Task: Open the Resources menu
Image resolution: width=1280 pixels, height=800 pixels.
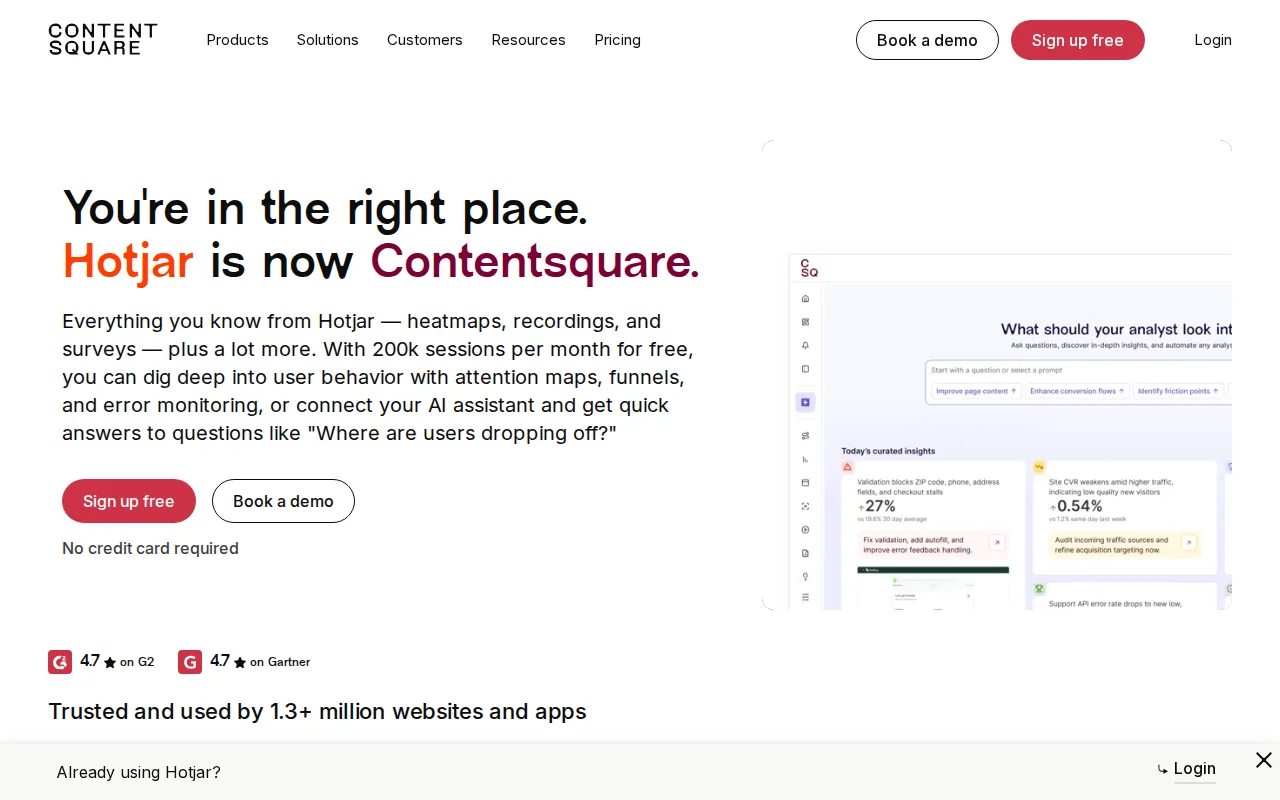Action: [528, 40]
